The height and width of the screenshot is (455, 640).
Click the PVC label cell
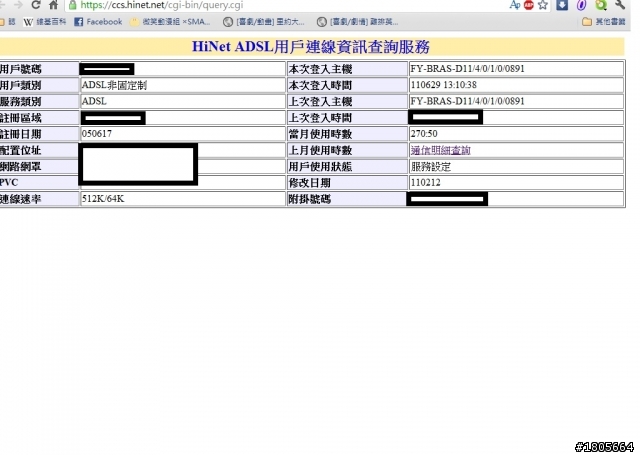tap(39, 182)
